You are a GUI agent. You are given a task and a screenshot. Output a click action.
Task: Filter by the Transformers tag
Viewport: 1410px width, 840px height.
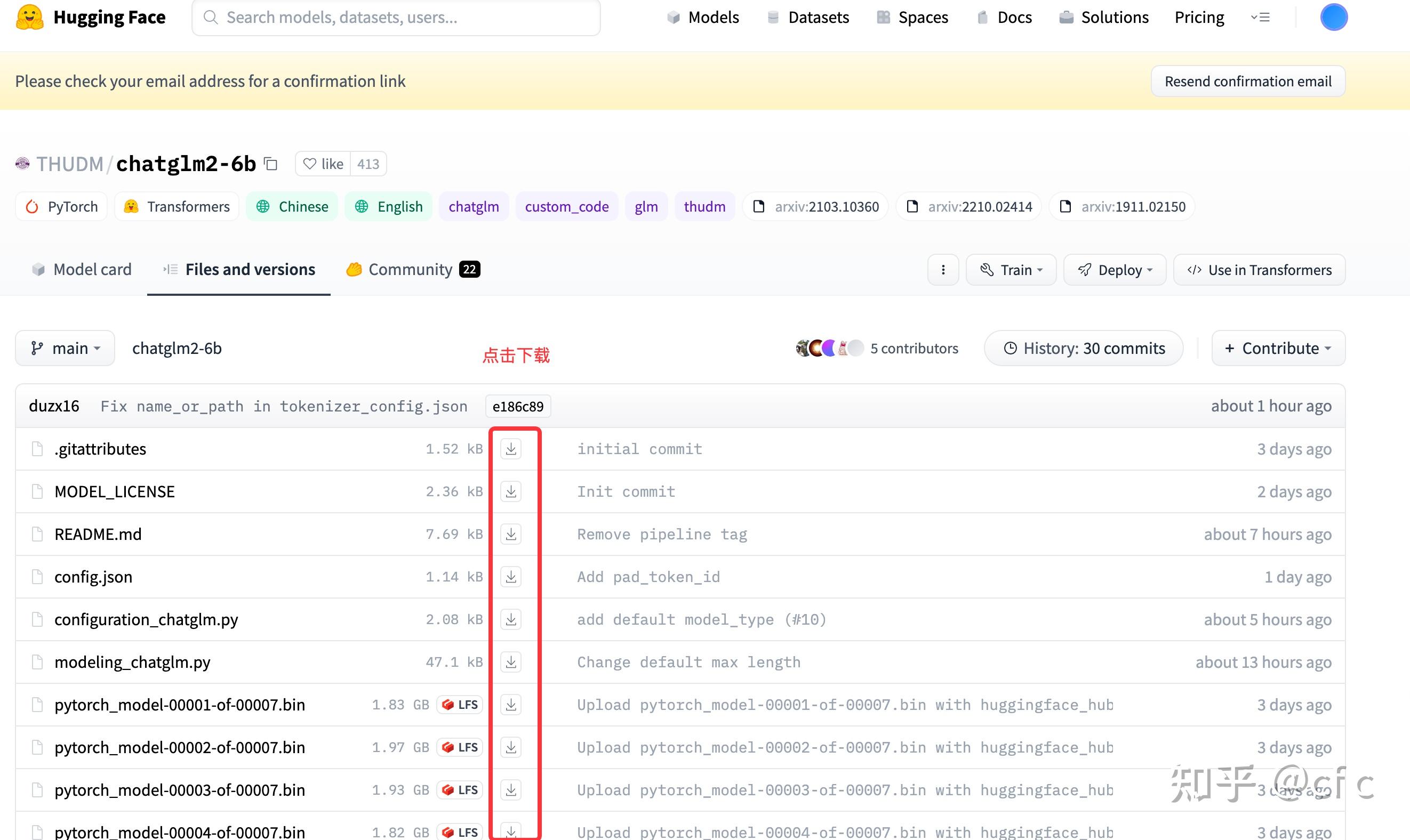[177, 207]
